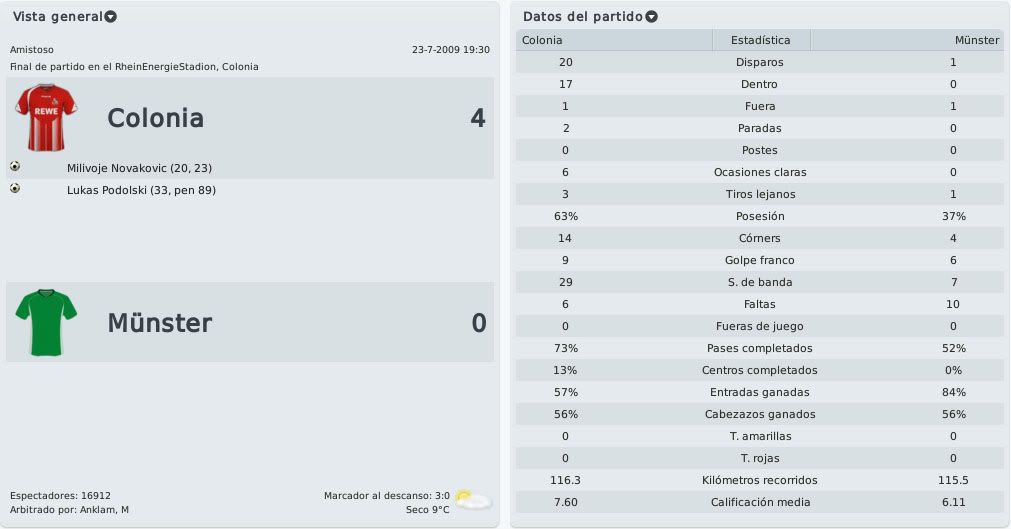Image resolution: width=1011 pixels, height=529 pixels.
Task: Click the RheinEnergieStadion venue text
Action: tap(166, 66)
